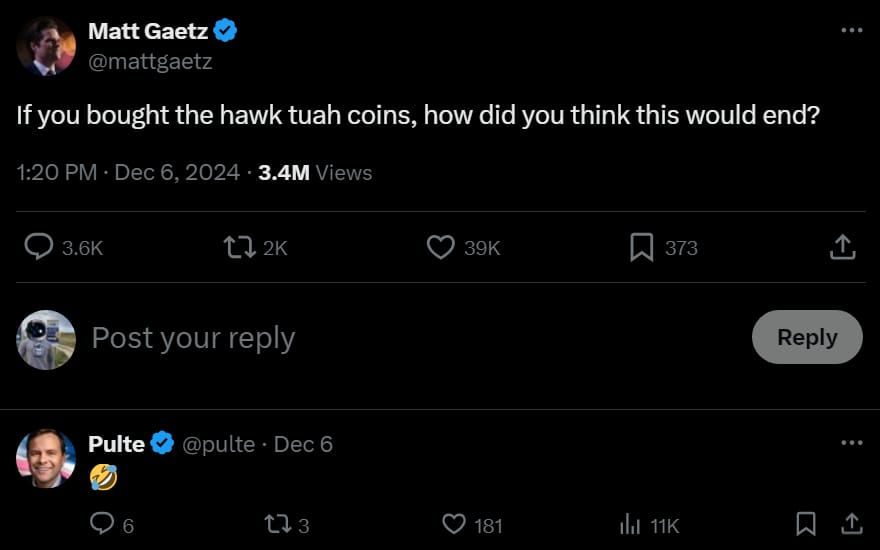Bookmark the main tweet
Screen dimensions: 880x550
(x=641, y=247)
